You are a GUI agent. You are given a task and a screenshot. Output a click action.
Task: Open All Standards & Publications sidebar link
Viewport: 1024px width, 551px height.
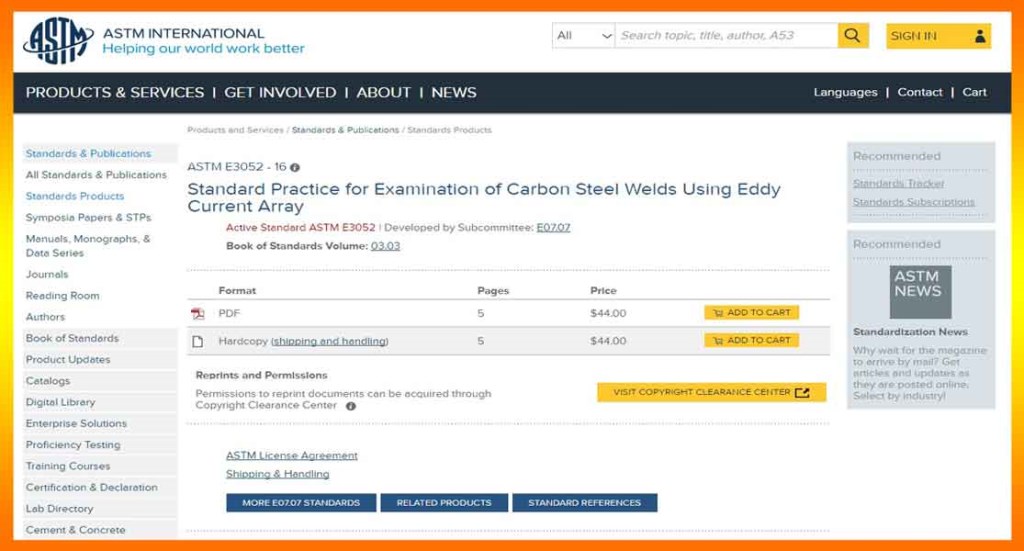click(96, 175)
